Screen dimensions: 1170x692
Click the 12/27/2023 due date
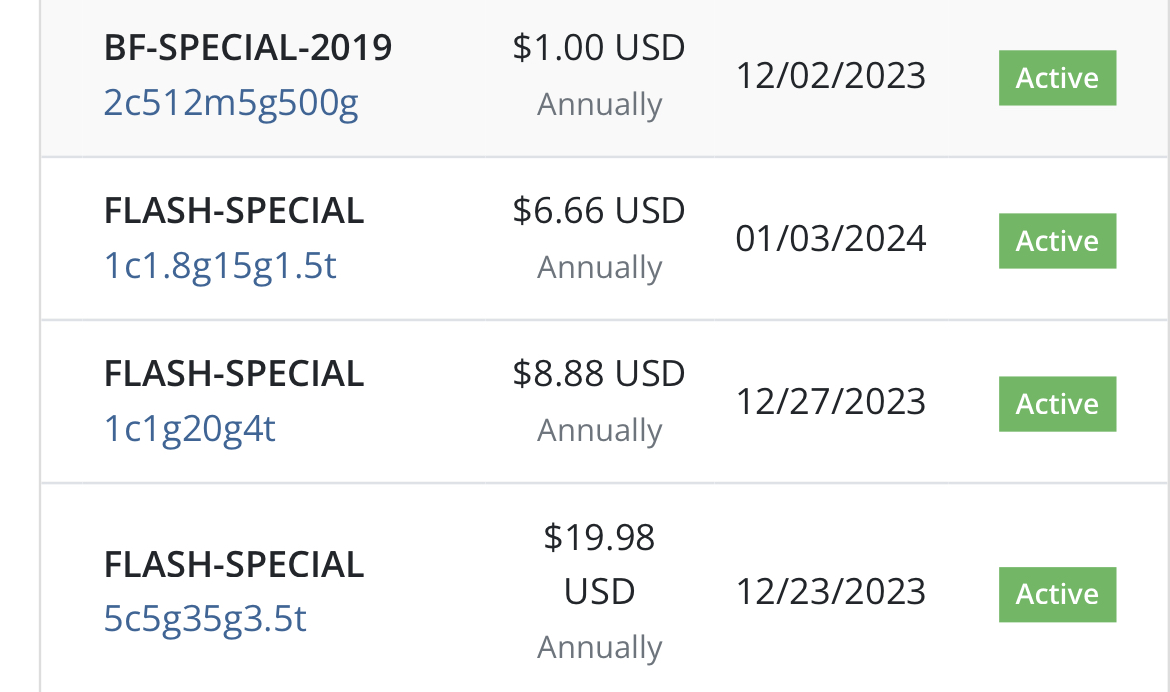tap(831, 402)
